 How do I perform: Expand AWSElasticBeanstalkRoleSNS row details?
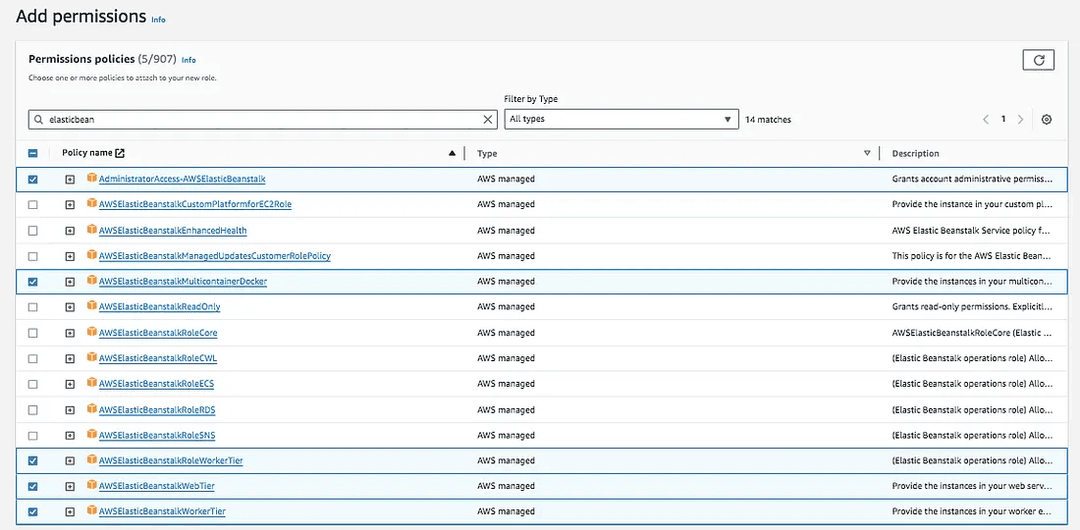coord(70,436)
